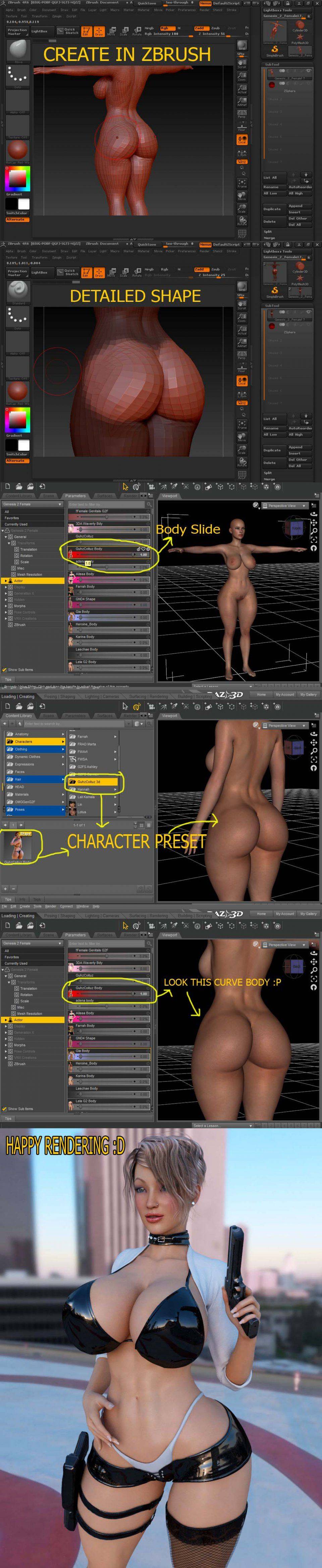Viewport: 322px width, 1568px height.
Task: Select the arrow pointer tool in Character Preset panel
Action: point(125,706)
